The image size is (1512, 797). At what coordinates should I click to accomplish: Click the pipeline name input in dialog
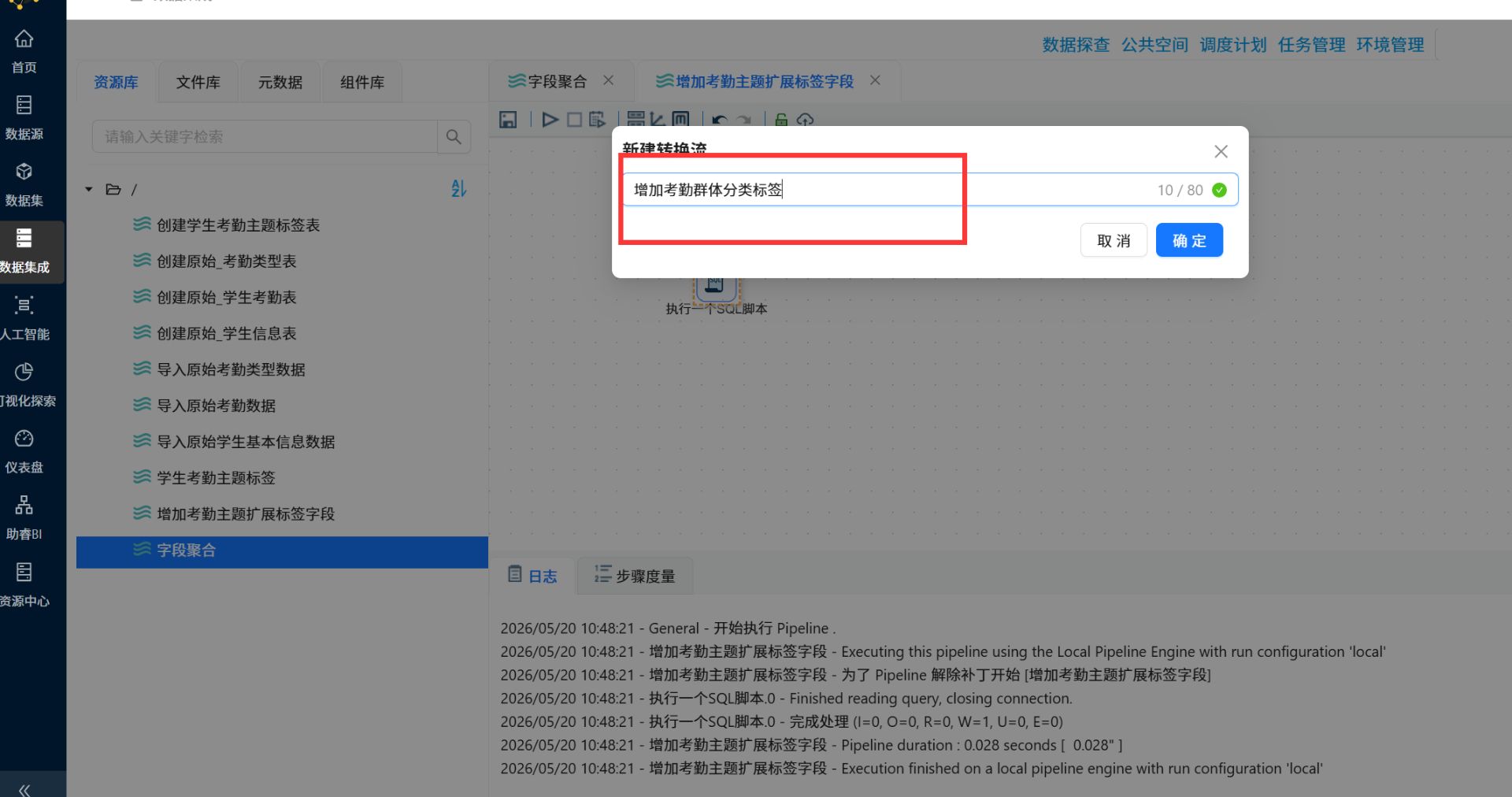930,190
